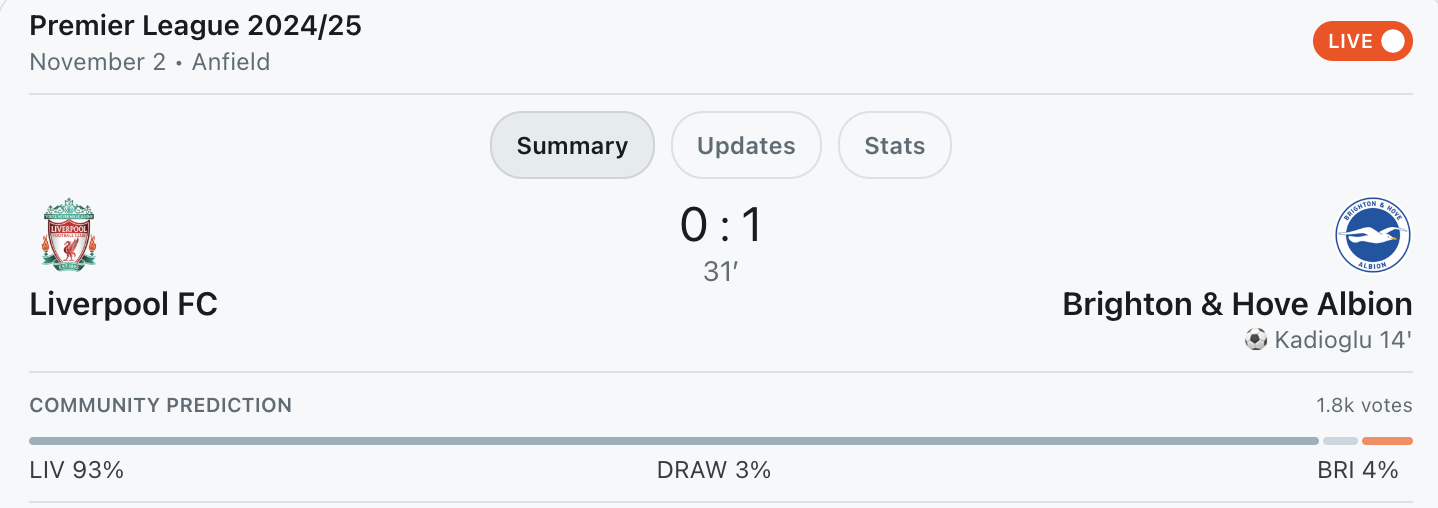Select the orange Brighton prediction segment
This screenshot has height=508, width=1438.
click(x=1387, y=440)
